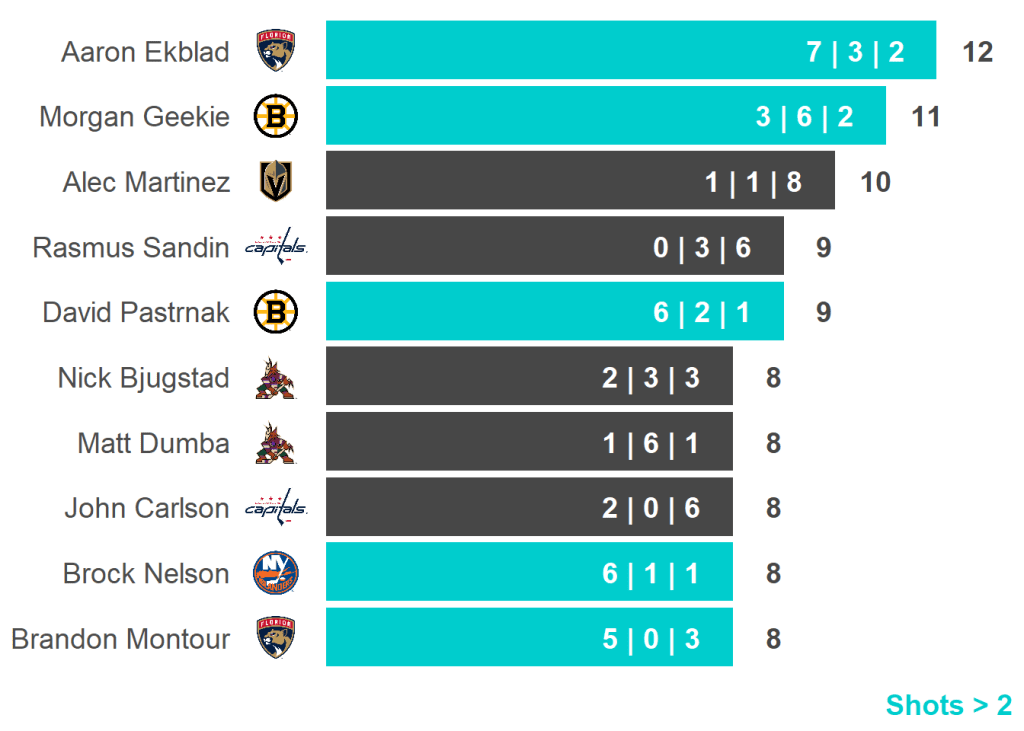Select the Golden Knights logo by Alec Martinez
Screen dimensions: 1024x731
click(276, 182)
